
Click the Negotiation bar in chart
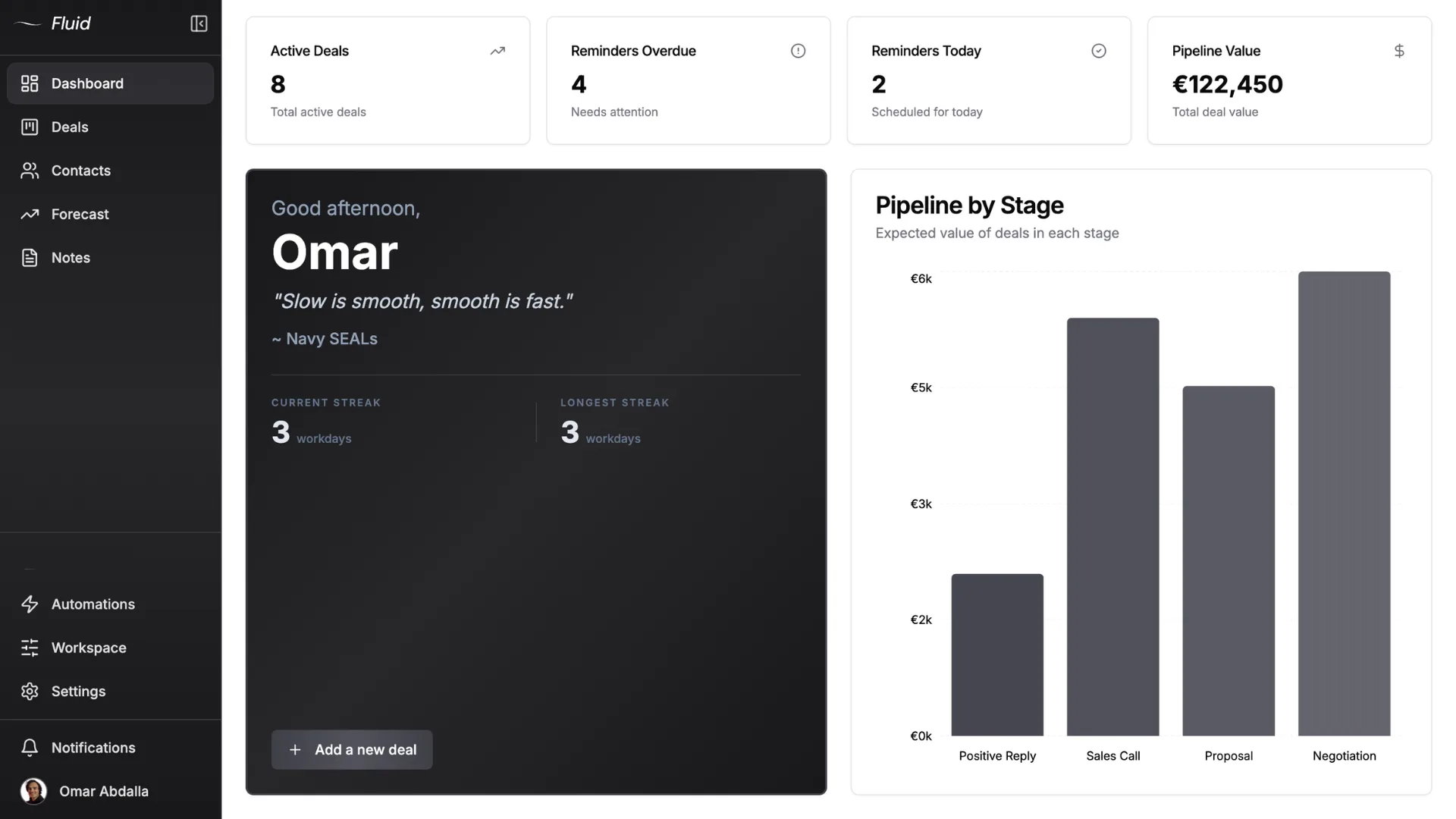1344,504
